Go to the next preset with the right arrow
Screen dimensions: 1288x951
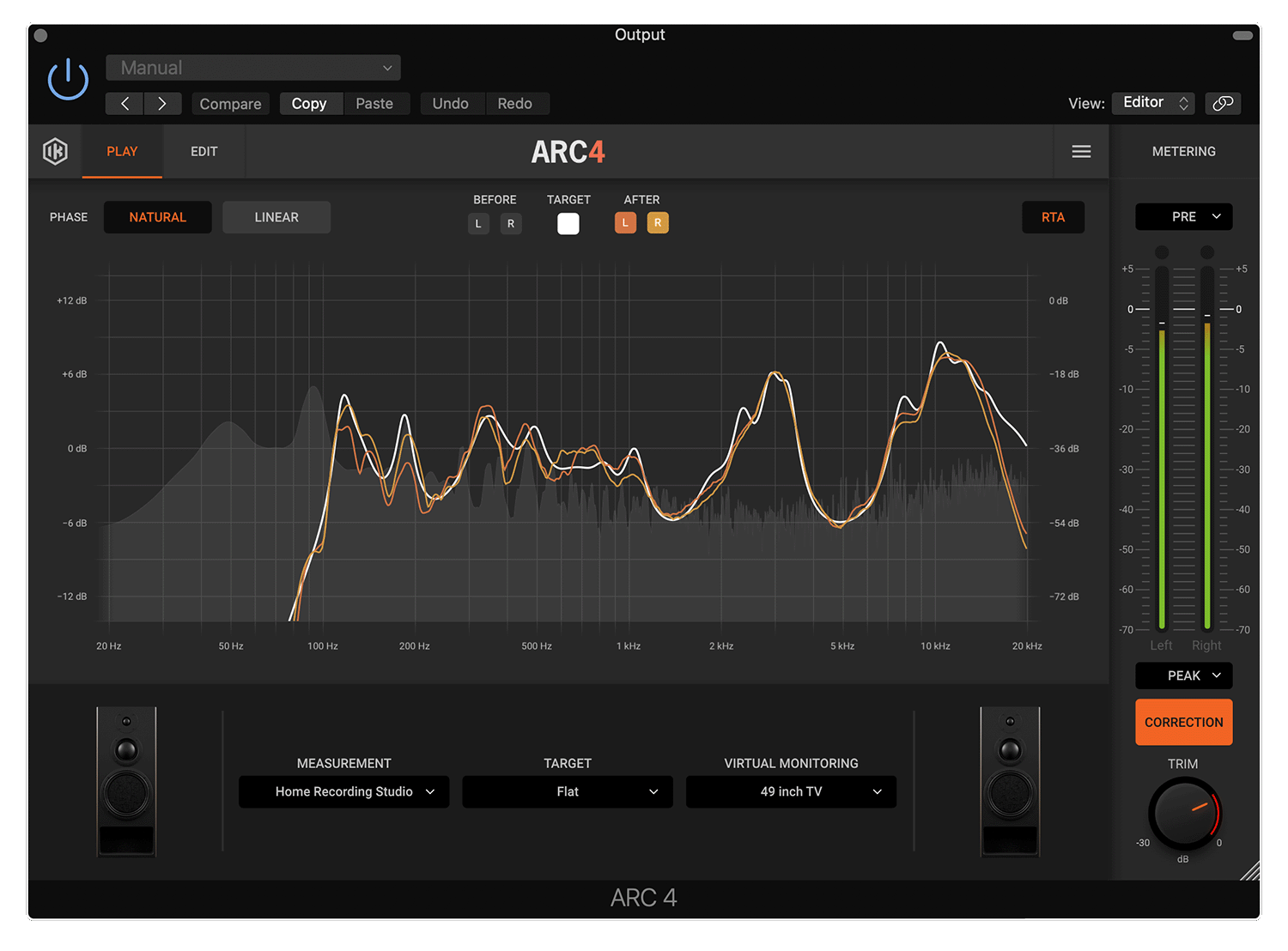pyautogui.click(x=163, y=103)
